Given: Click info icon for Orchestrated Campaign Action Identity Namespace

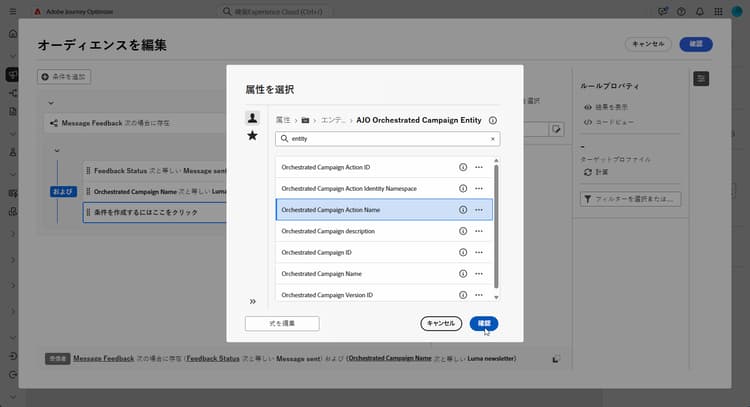Looking at the screenshot, I should click(463, 188).
